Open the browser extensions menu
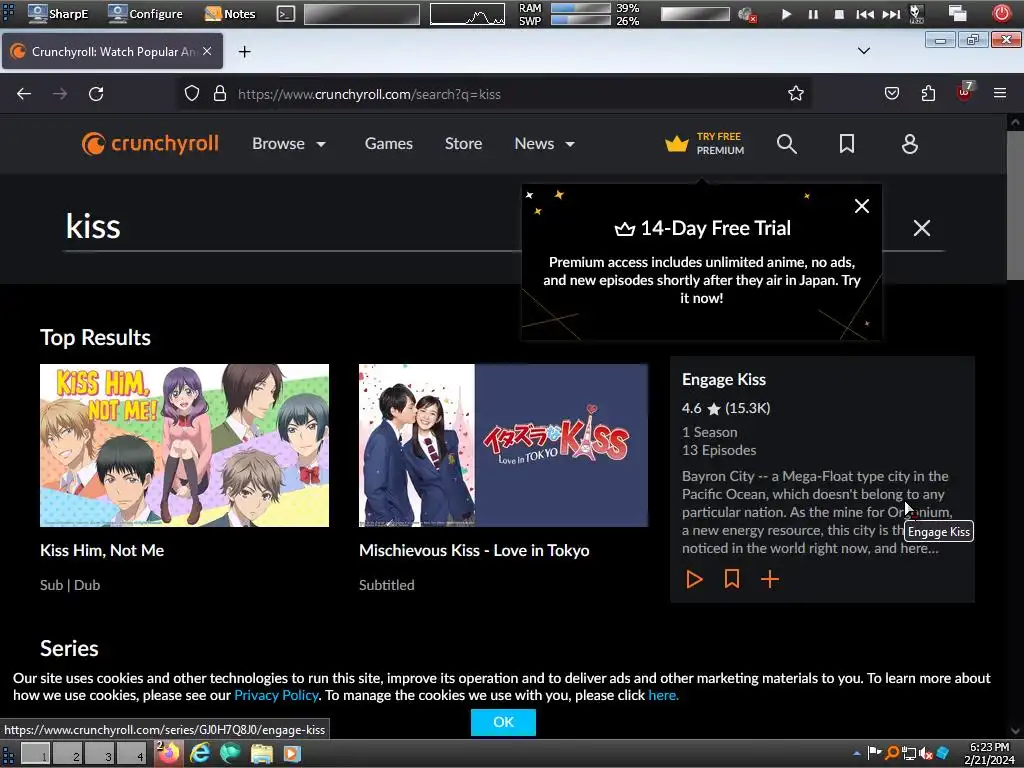1024x768 pixels. click(x=928, y=94)
